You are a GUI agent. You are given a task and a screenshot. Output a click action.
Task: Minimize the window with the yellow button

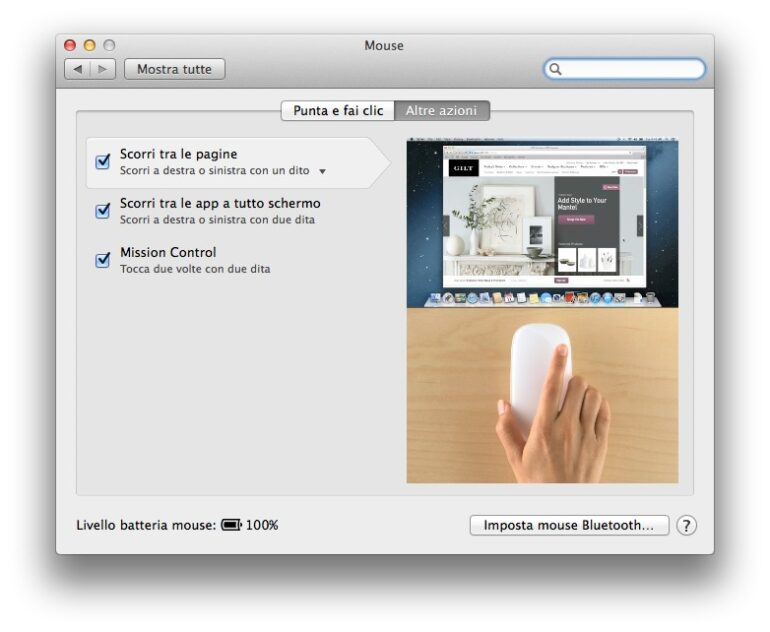pyautogui.click(x=89, y=45)
